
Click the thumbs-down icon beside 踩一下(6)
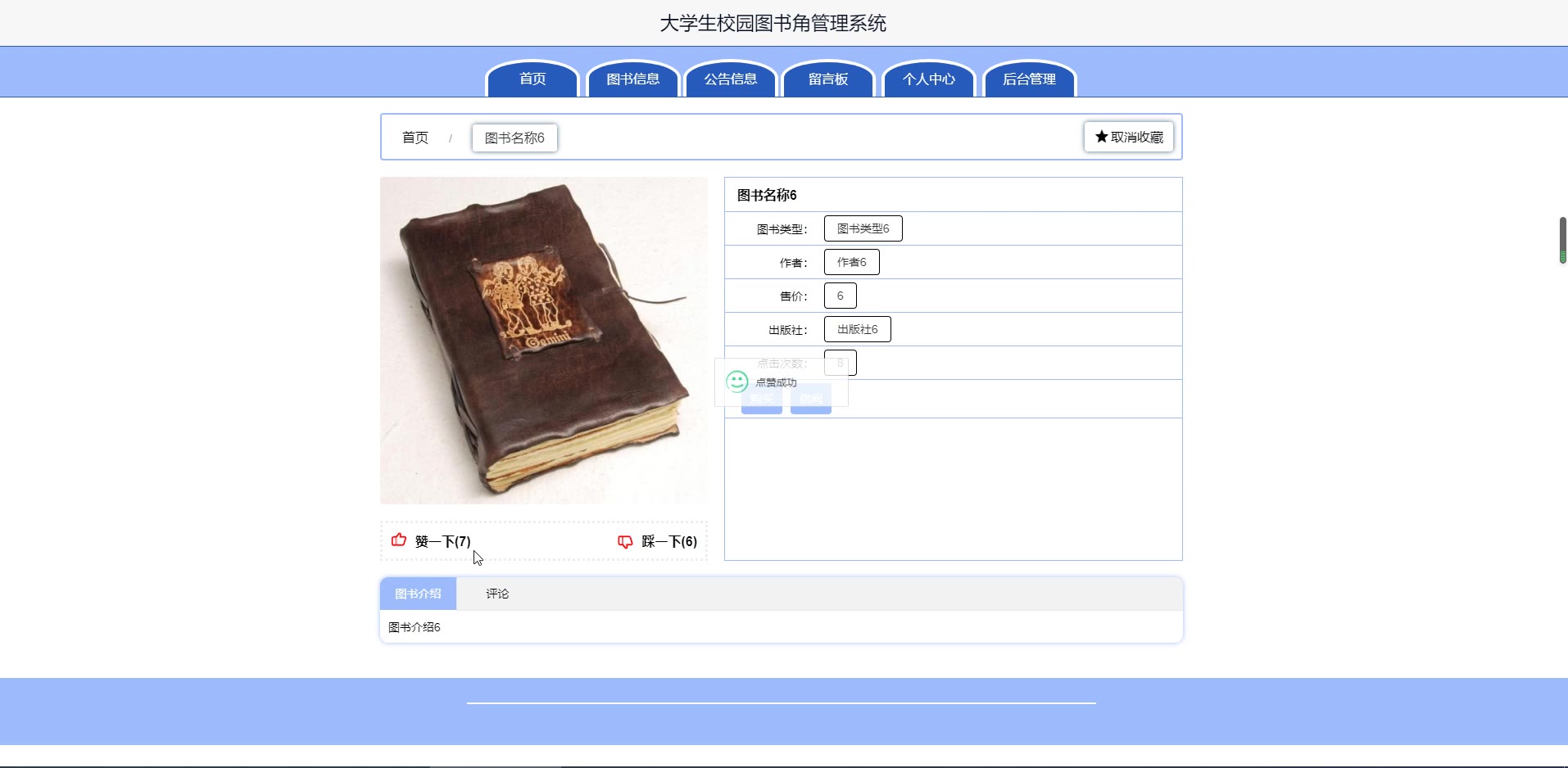click(625, 541)
